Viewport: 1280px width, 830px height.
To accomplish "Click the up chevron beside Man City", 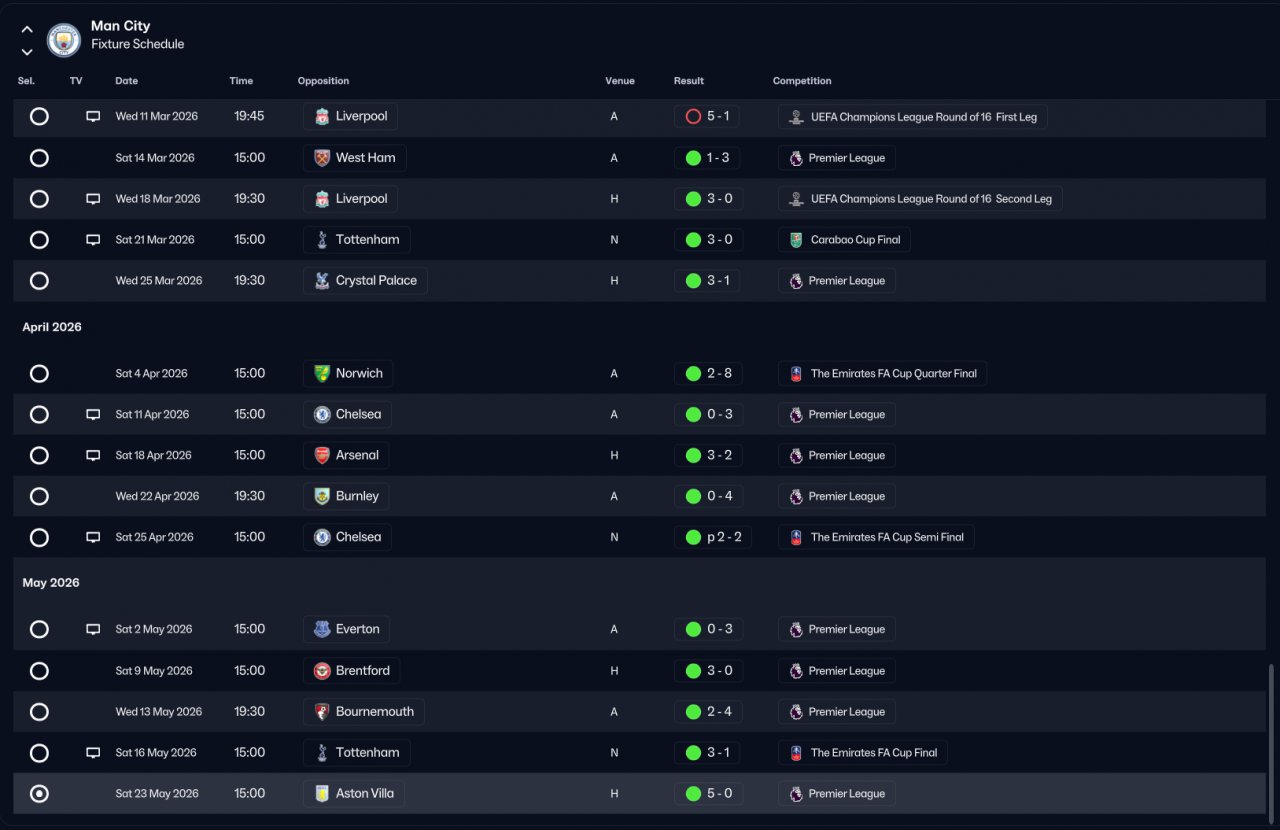I will coord(27,29).
